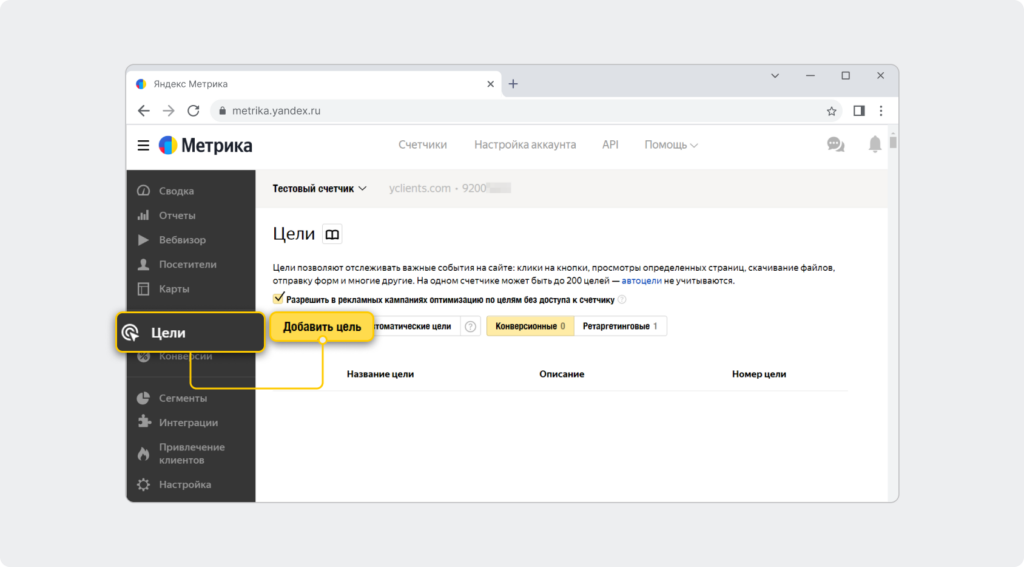The height and width of the screenshot is (567, 1024).
Task: Bookmark page with the star icon
Action: tap(831, 111)
